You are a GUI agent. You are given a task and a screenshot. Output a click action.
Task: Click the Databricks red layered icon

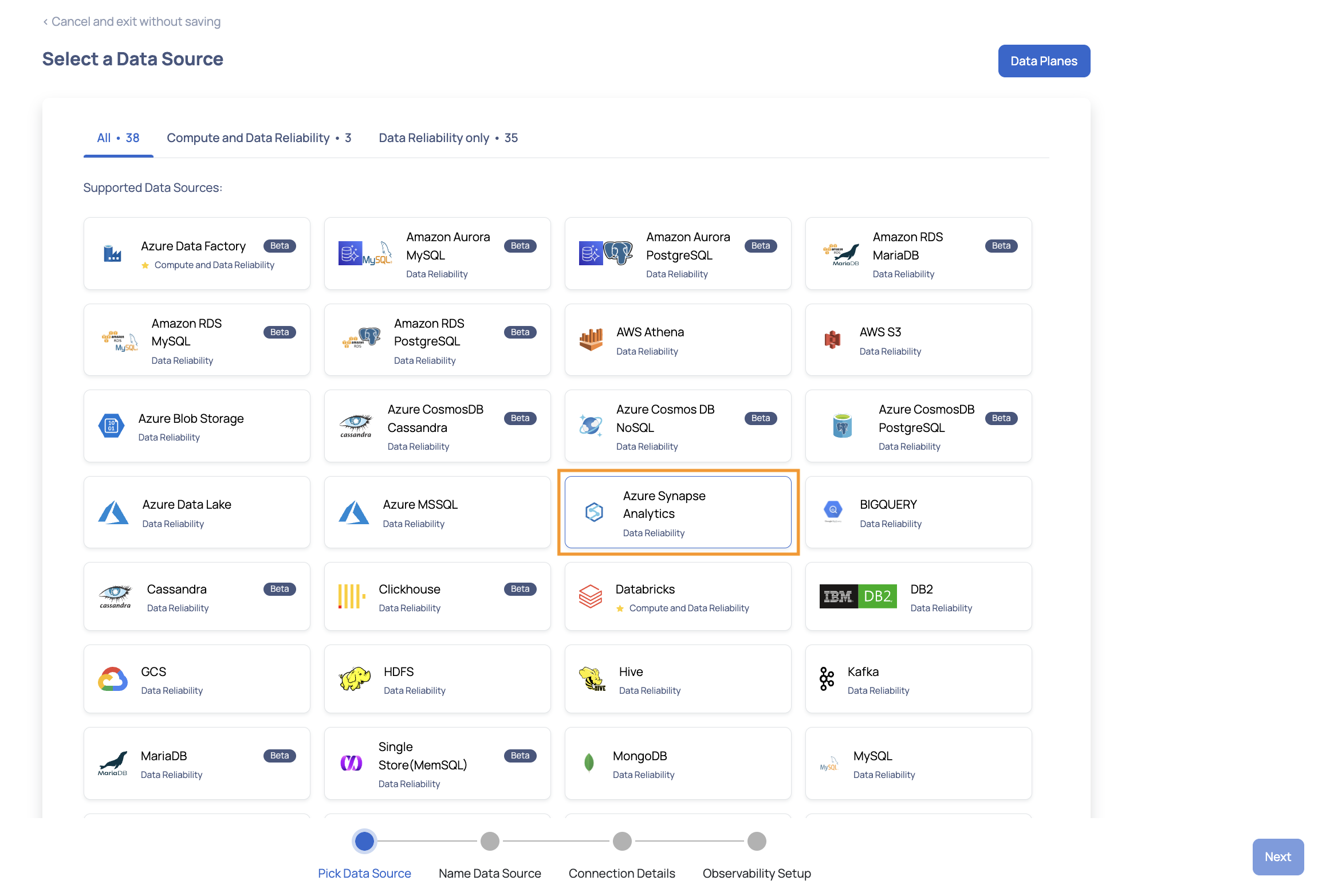pyautogui.click(x=590, y=596)
